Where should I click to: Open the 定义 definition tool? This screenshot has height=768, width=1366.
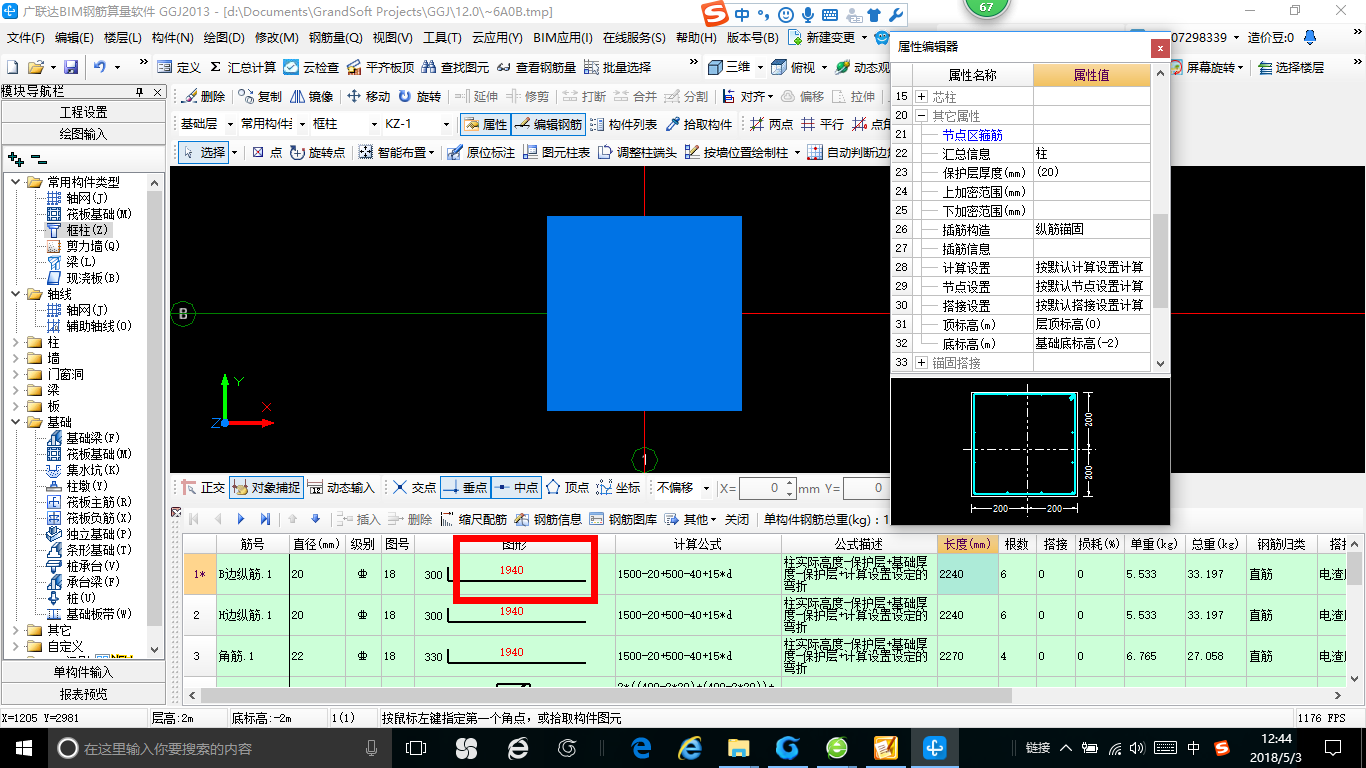(x=179, y=67)
